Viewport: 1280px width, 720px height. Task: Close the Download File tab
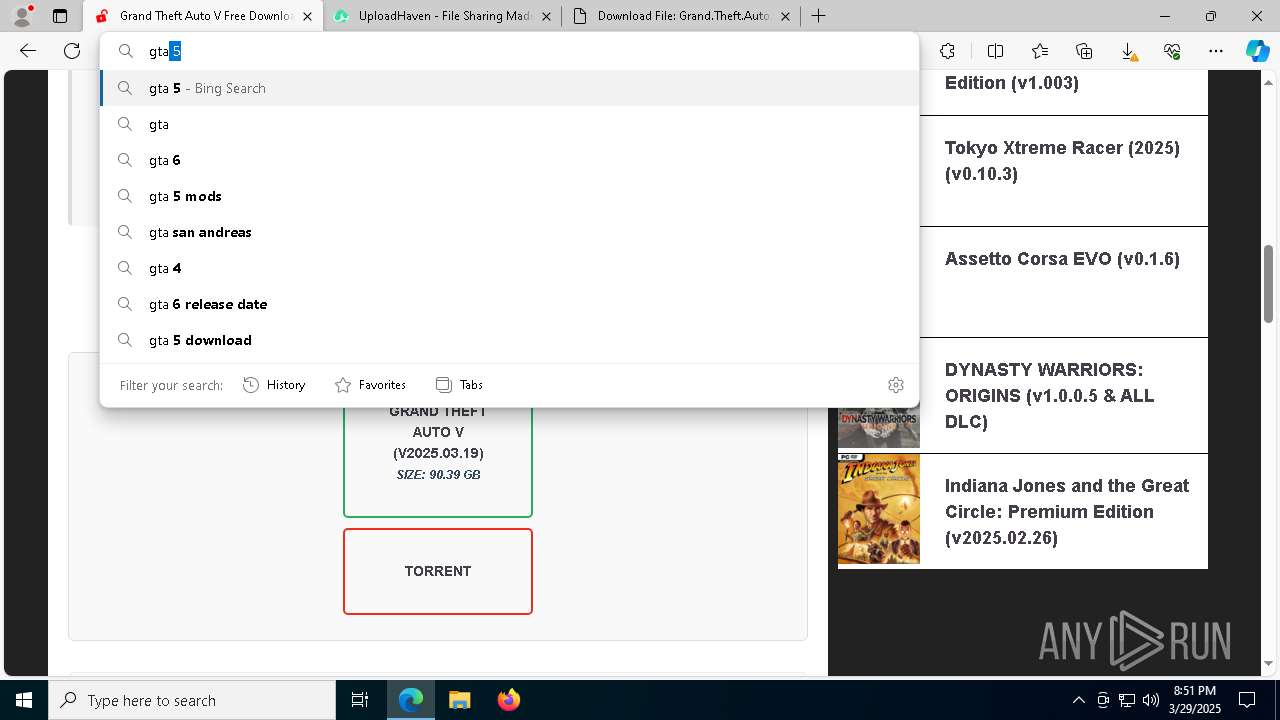click(785, 16)
